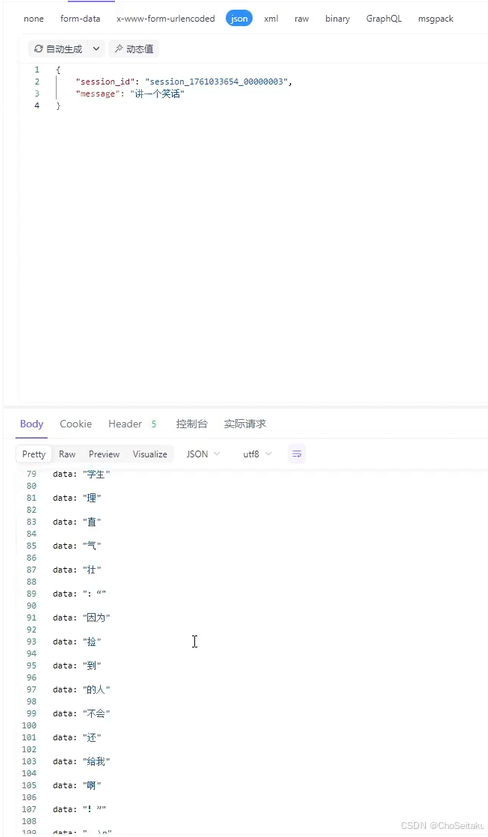Select the none body type

[33, 19]
